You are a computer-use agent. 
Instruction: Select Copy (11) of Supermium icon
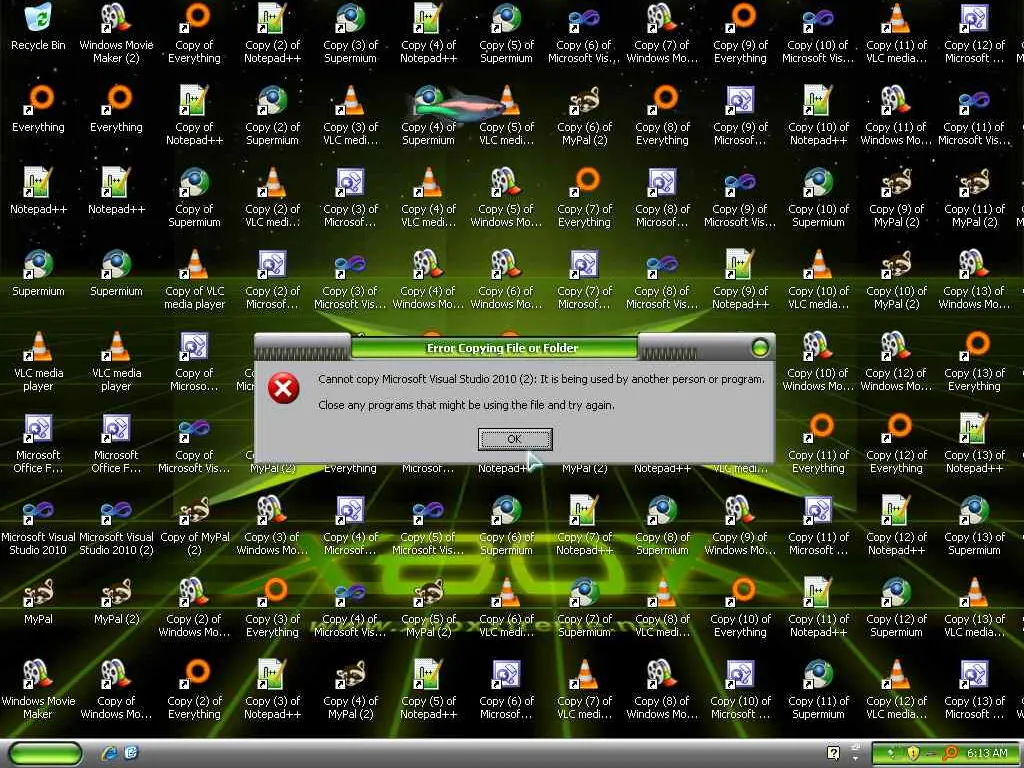pos(818,690)
